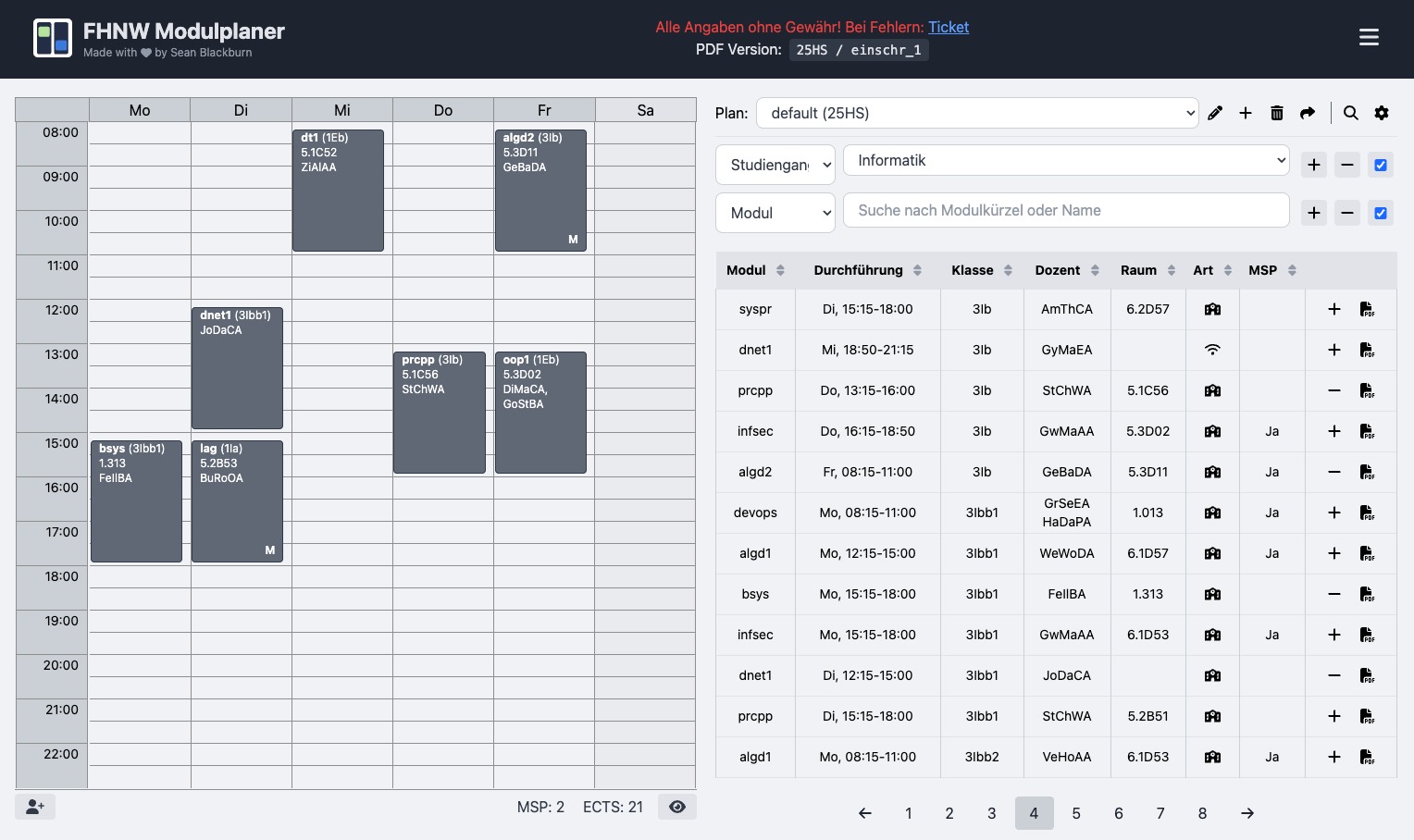Toggle the Modul filter checkbox
The width and height of the screenshot is (1414, 840).
tap(1381, 213)
